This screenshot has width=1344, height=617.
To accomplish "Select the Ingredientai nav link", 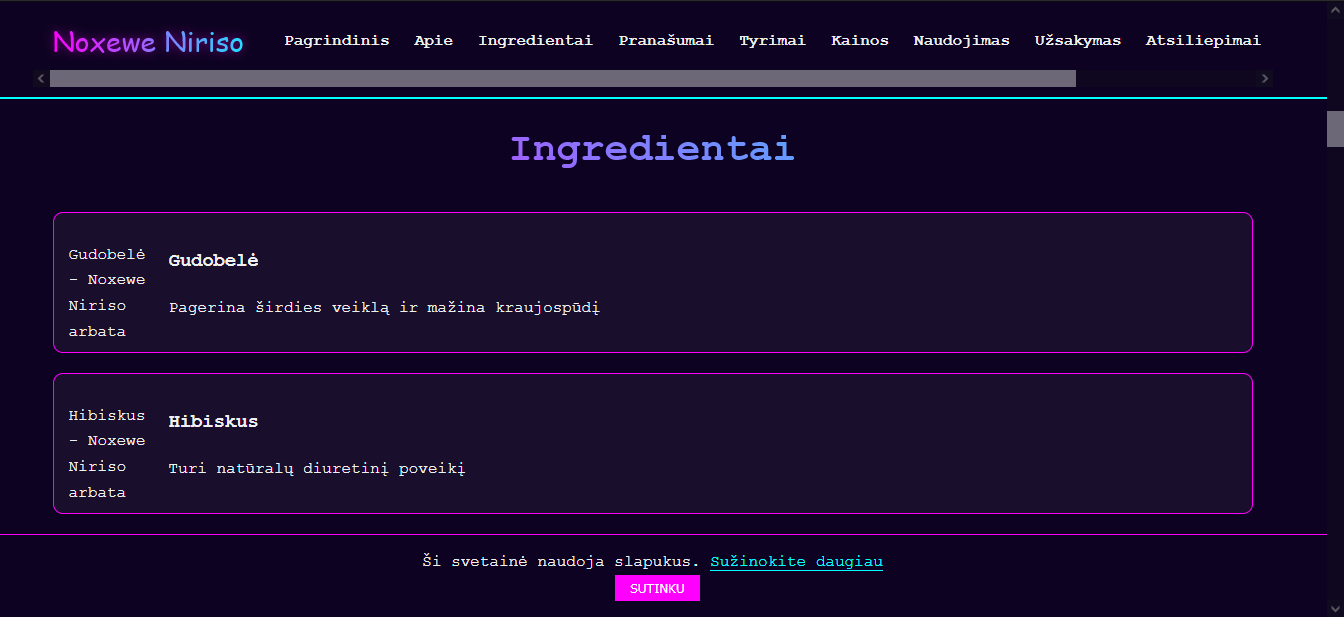I will pos(536,41).
